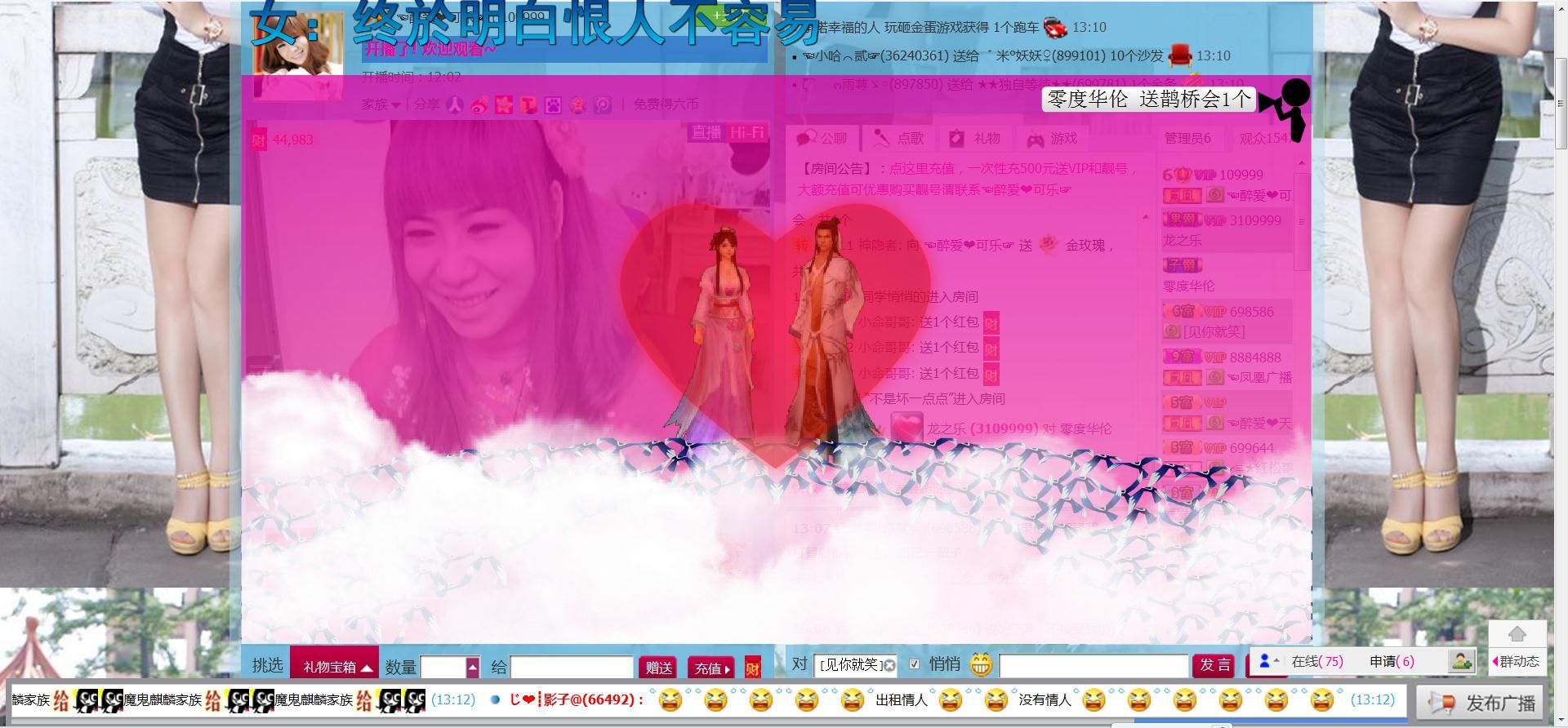Open the quantity 数量 dropdown arrow
Image resolution: width=1568 pixels, height=728 pixels.
click(x=473, y=668)
